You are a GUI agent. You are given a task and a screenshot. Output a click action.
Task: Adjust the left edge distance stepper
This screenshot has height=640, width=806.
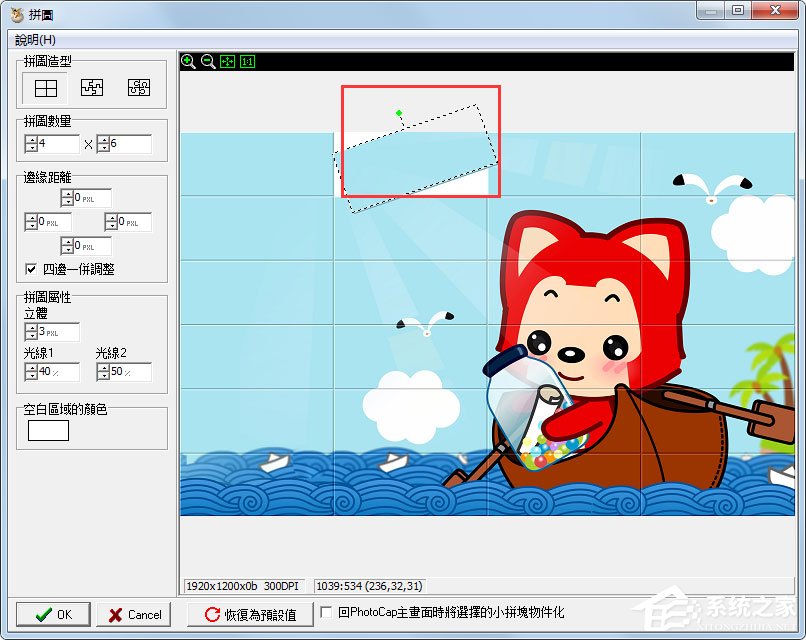point(31,222)
